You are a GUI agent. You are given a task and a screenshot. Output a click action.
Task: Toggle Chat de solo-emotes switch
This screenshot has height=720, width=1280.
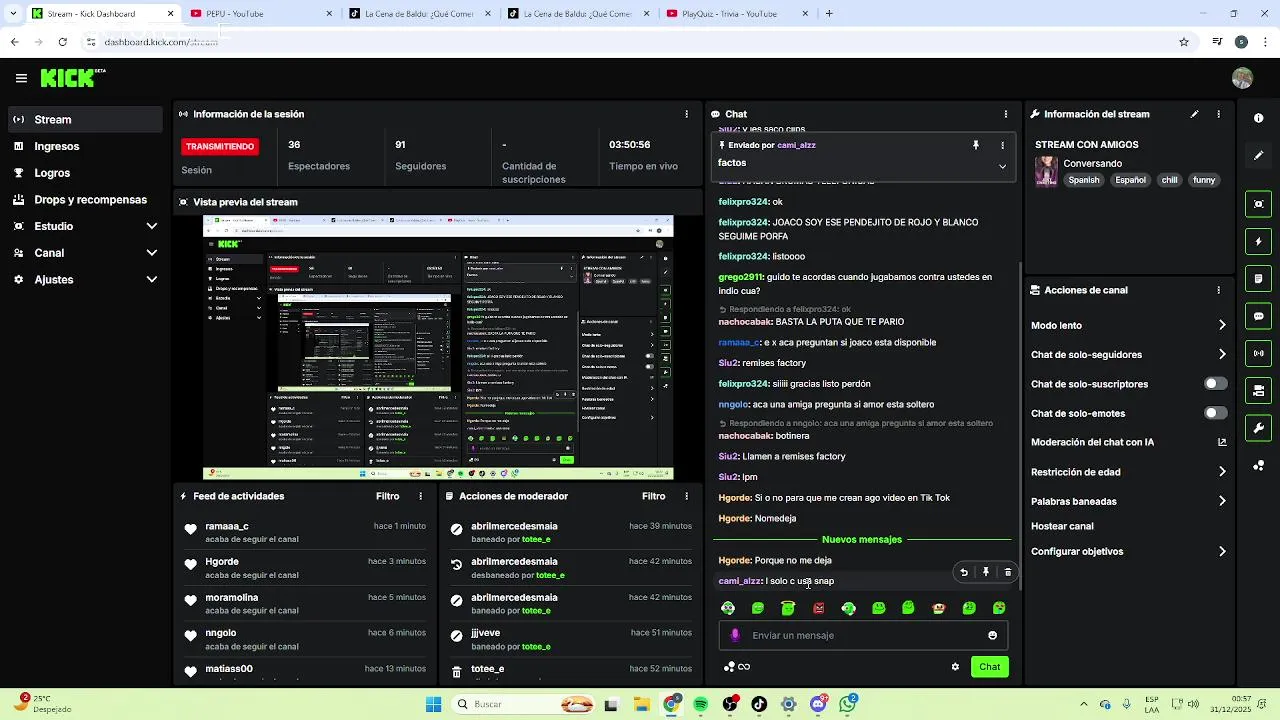(x=1215, y=413)
